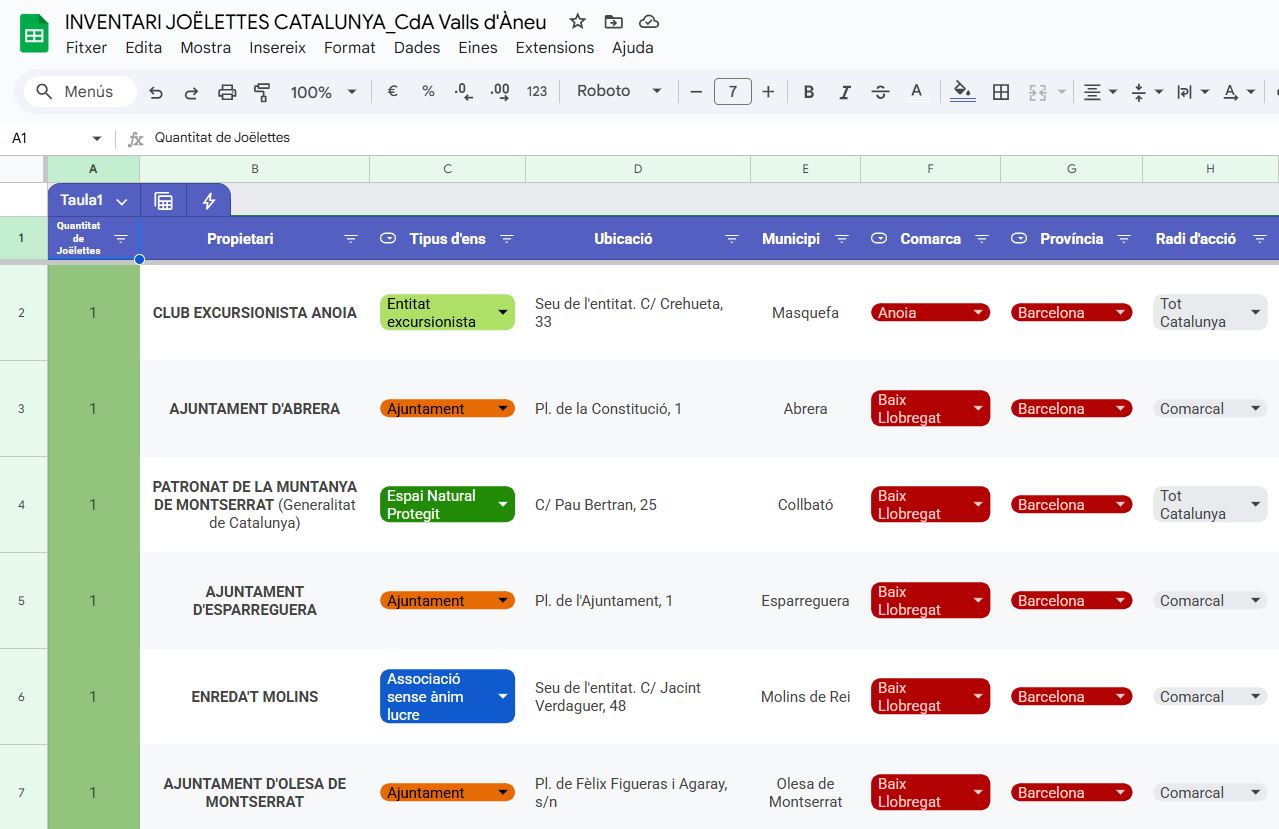Open the fill color picker
This screenshot has width=1279, height=829.
(x=962, y=92)
